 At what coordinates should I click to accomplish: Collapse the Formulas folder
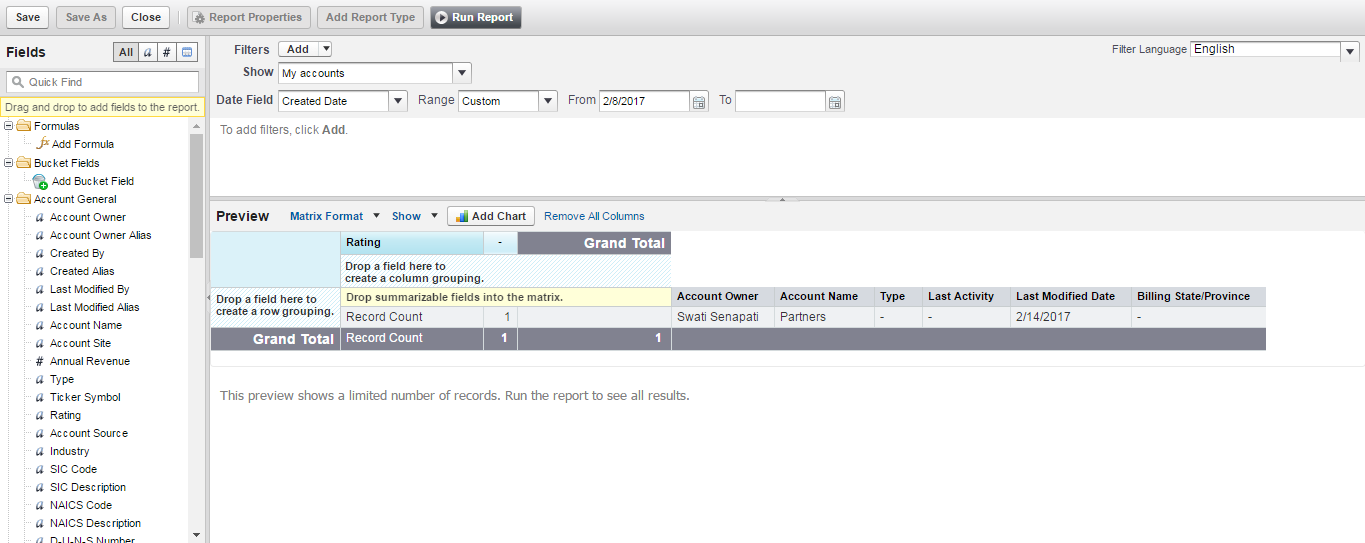click(x=9, y=126)
